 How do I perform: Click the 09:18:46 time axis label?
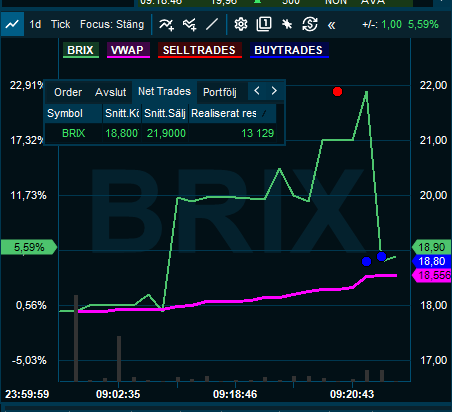[235, 394]
